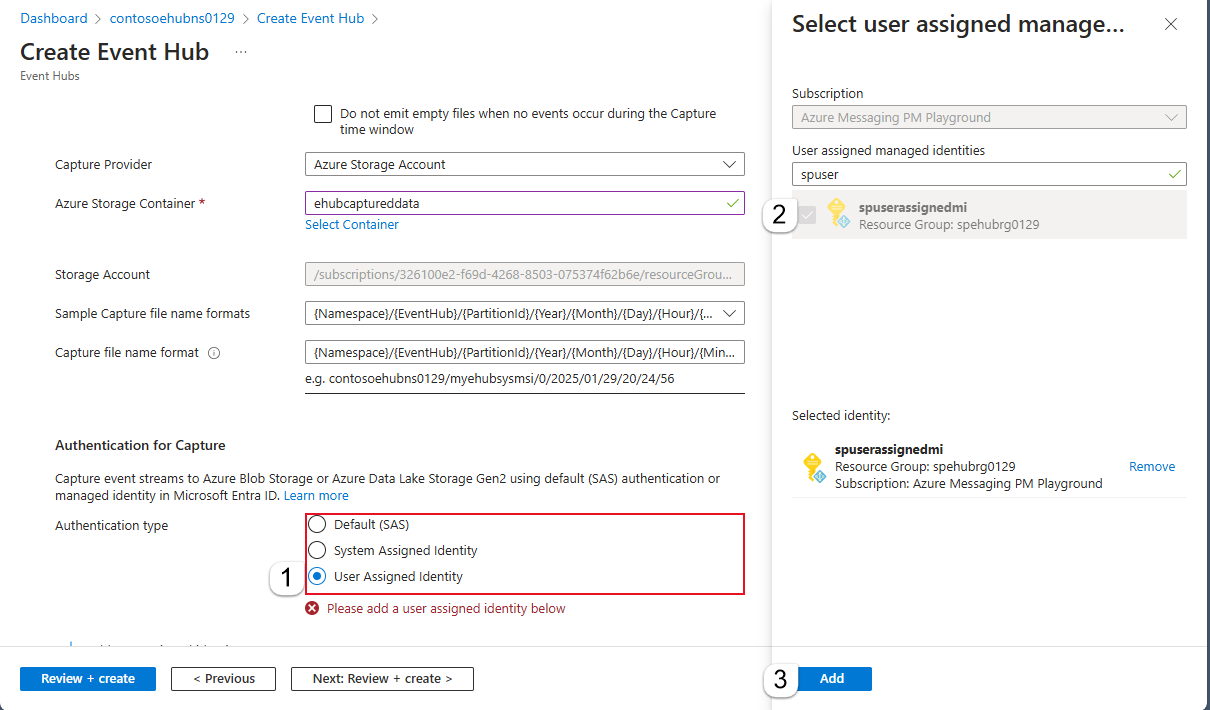Toggle the spuserassignedmi identity checkbox
This screenshot has height=710, width=1210.
coord(808,215)
